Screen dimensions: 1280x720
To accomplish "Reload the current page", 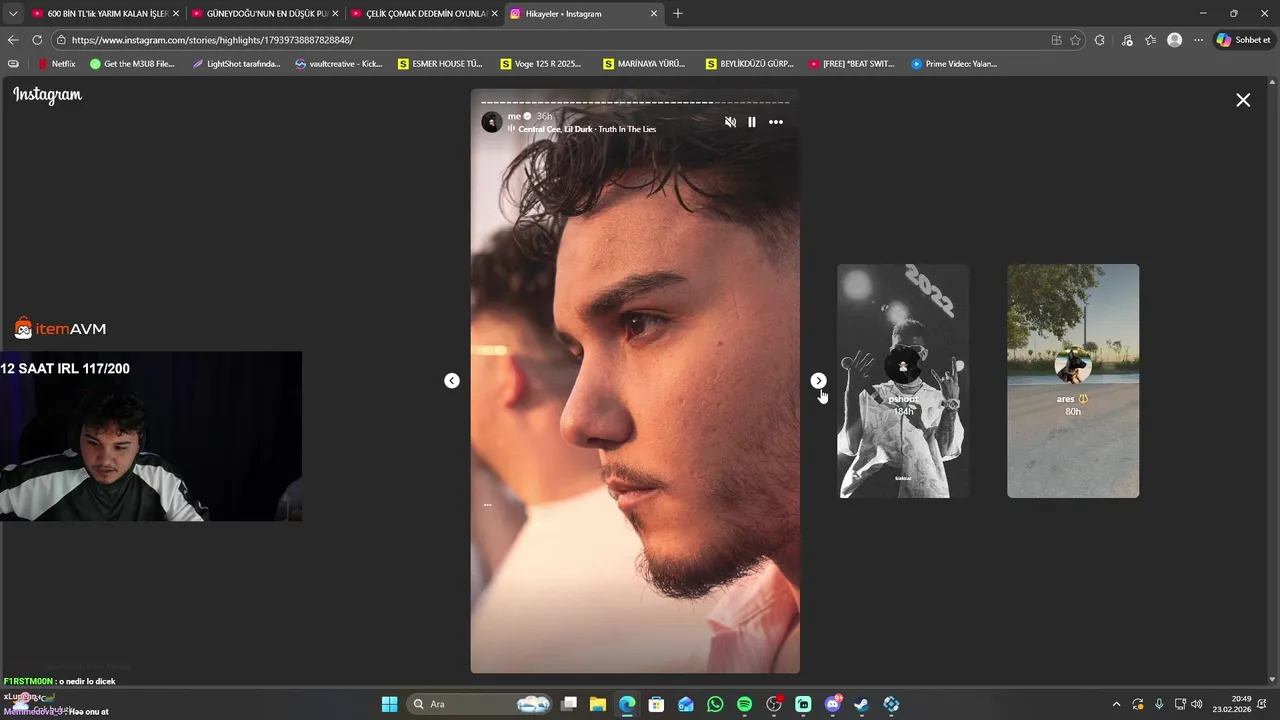I will point(37,40).
